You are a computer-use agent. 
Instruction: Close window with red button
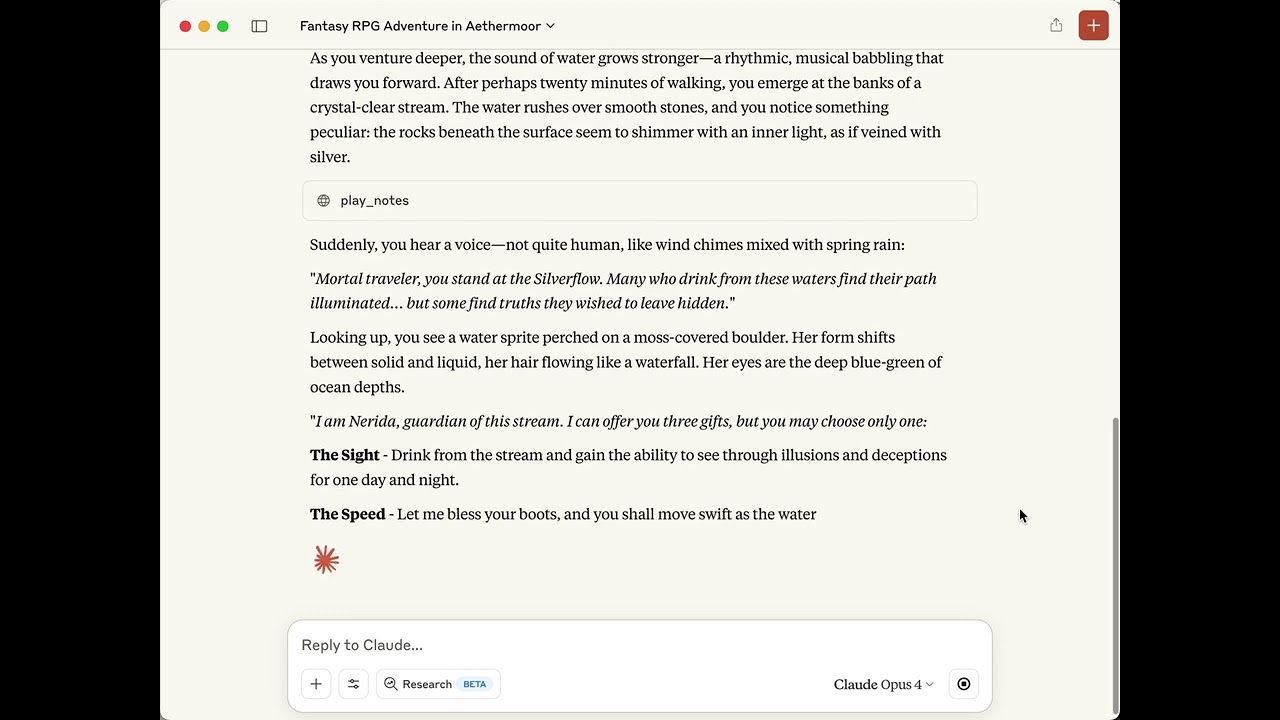coord(185,26)
